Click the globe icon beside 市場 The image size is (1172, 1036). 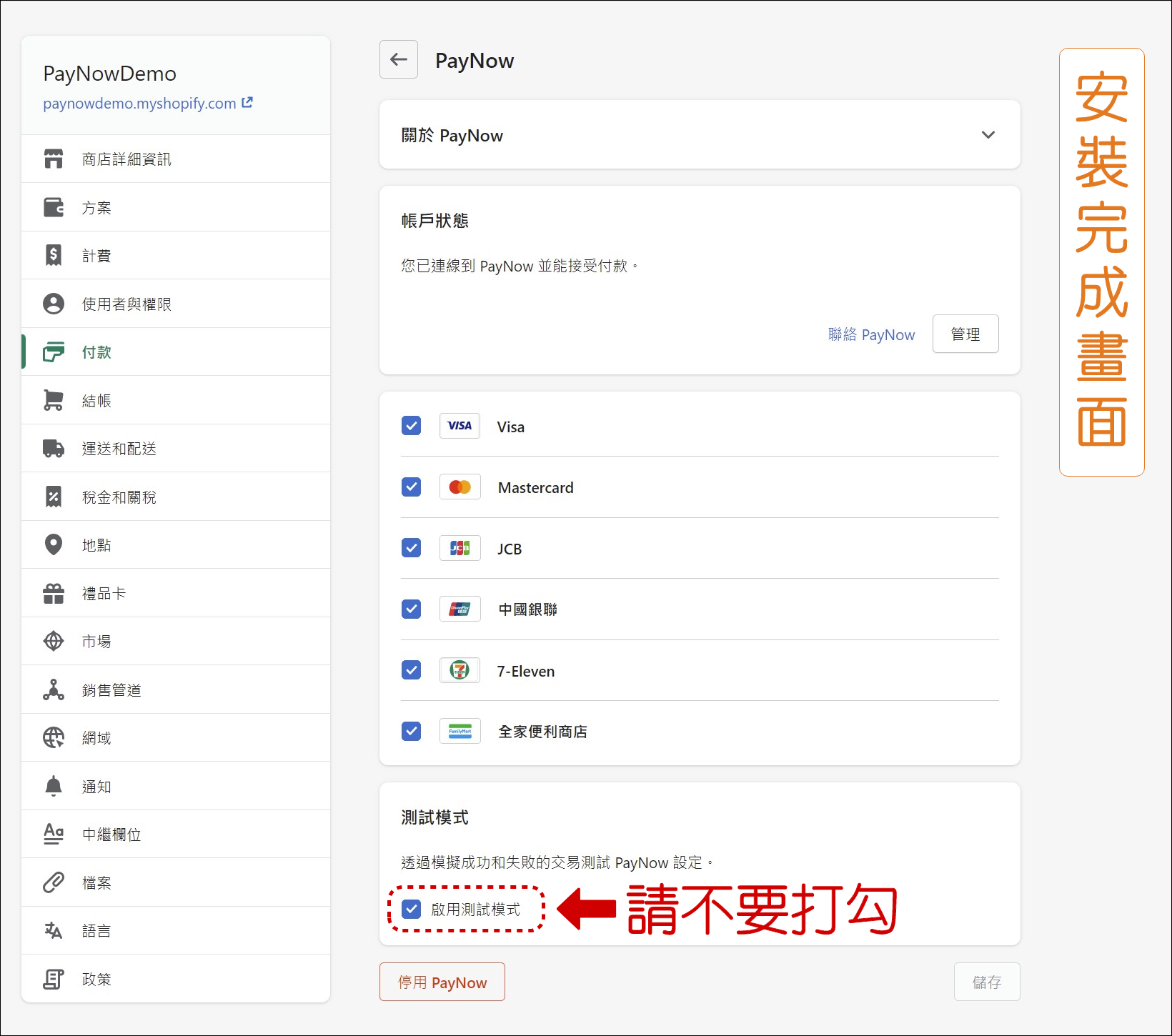(x=54, y=641)
